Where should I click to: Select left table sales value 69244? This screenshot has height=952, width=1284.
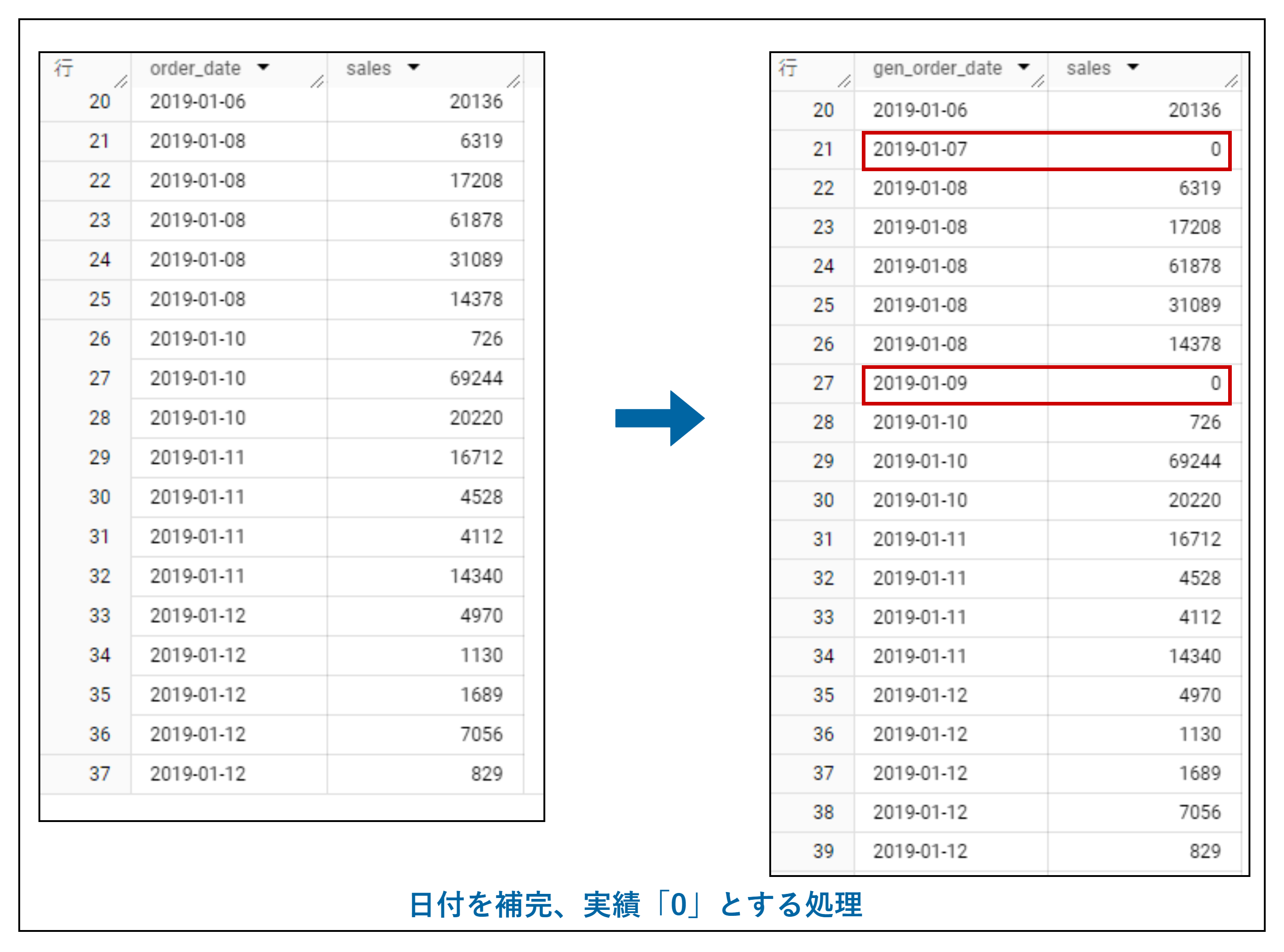point(476,379)
